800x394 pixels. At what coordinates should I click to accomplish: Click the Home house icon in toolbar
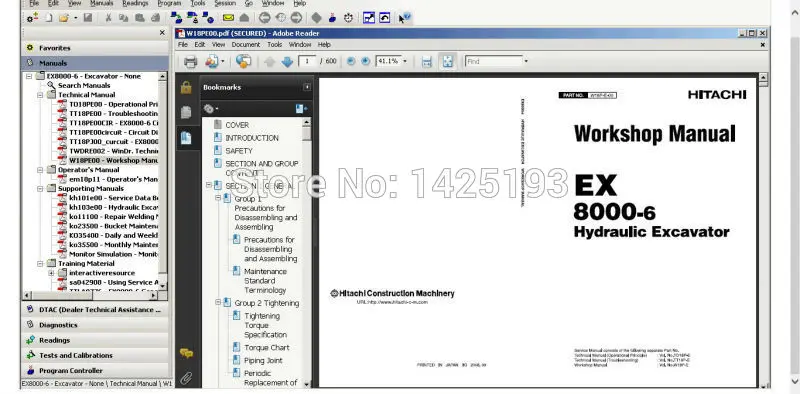tap(244, 18)
